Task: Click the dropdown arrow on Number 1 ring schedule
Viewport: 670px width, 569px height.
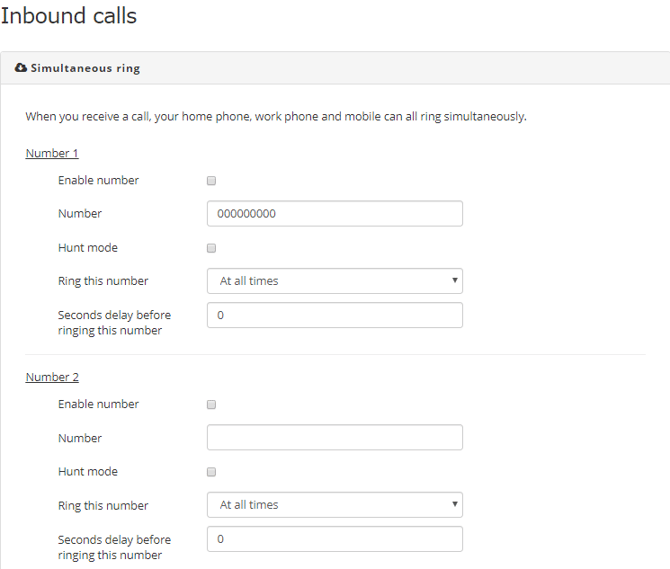Action: [455, 280]
